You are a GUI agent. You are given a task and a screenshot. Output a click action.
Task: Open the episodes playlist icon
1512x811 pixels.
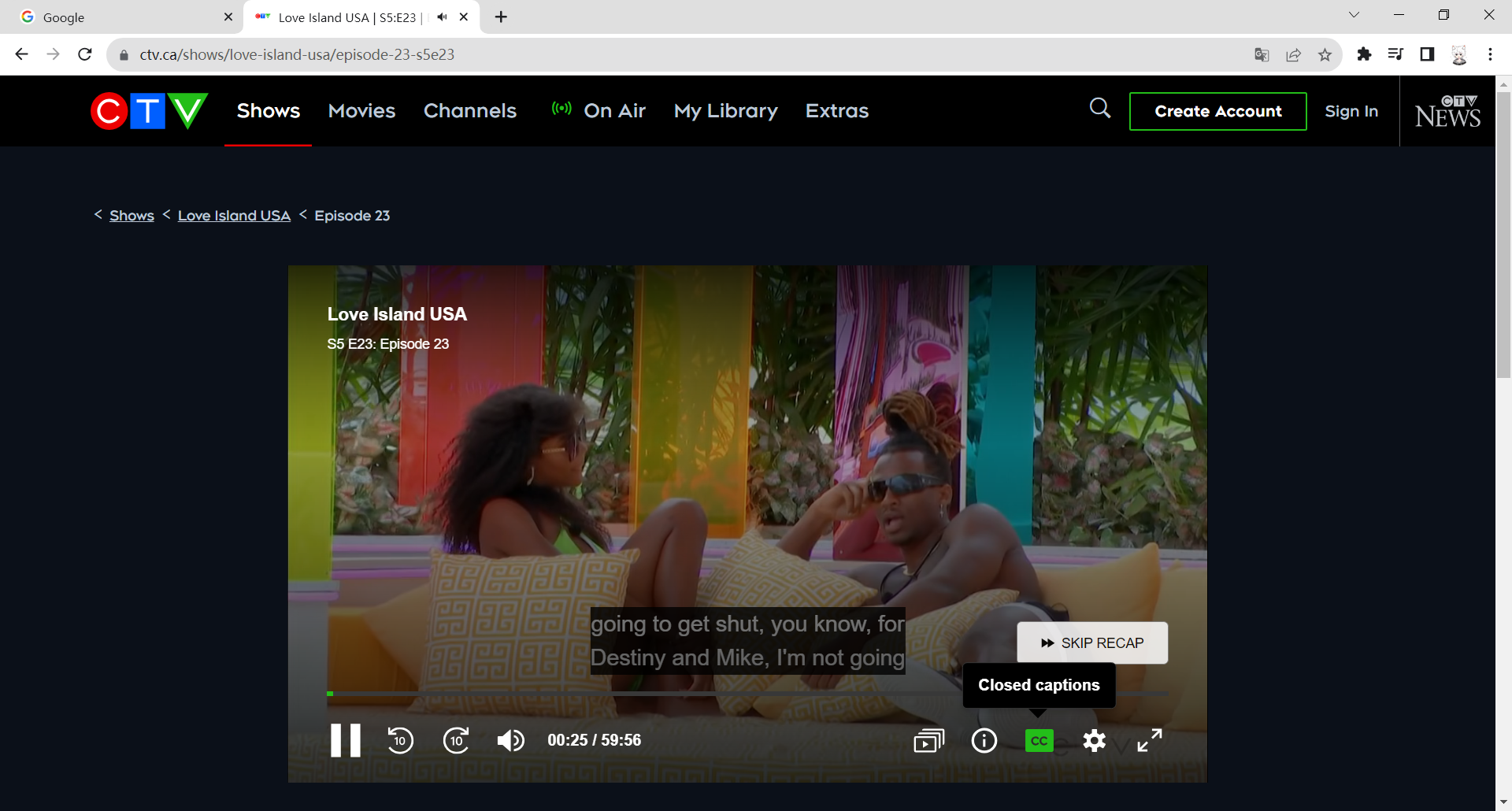tap(929, 741)
